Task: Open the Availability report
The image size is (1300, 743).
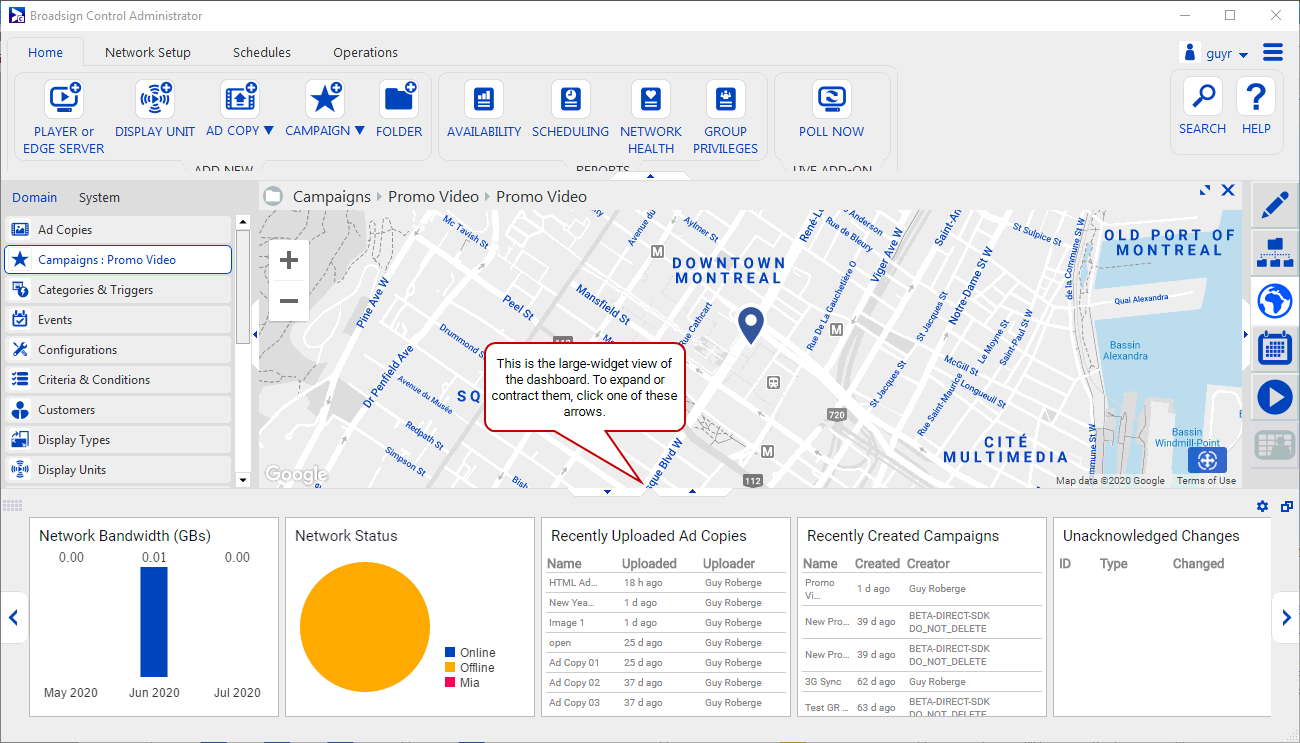Action: (484, 110)
